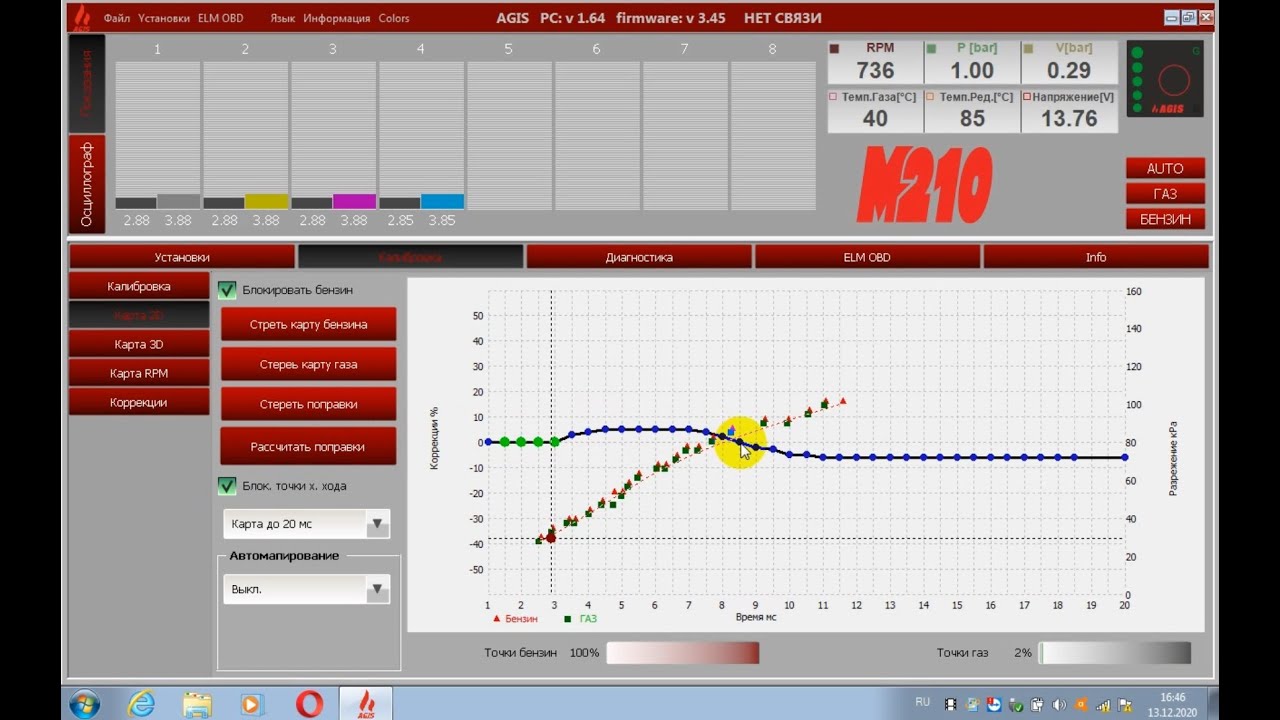The image size is (1280, 720).
Task: Click the red ГАЗ mode button
Action: pyautogui.click(x=1165, y=193)
